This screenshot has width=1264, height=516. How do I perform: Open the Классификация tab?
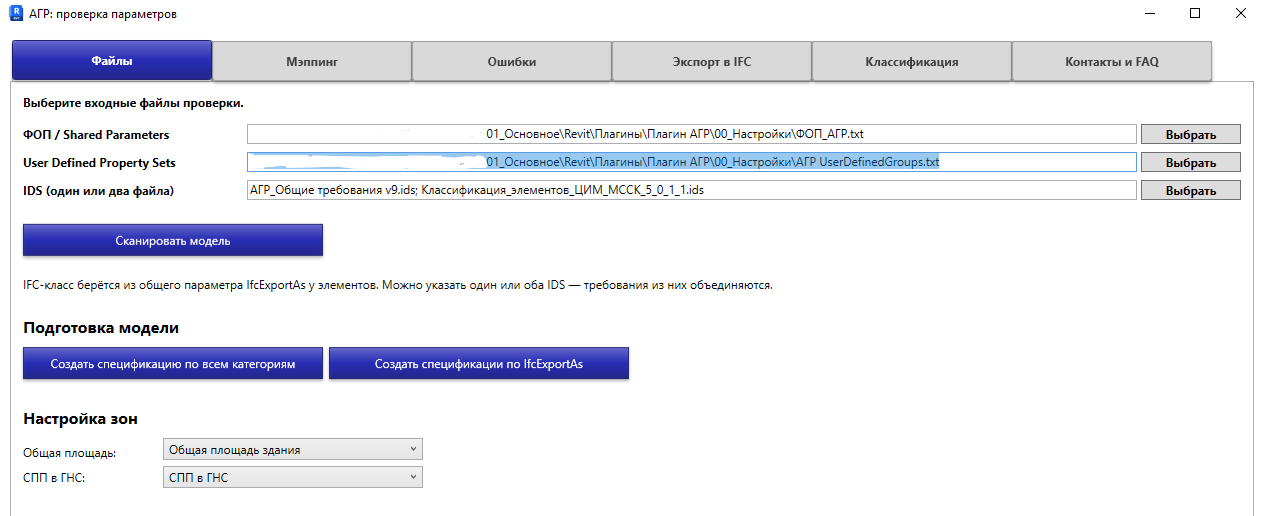[x=912, y=61]
